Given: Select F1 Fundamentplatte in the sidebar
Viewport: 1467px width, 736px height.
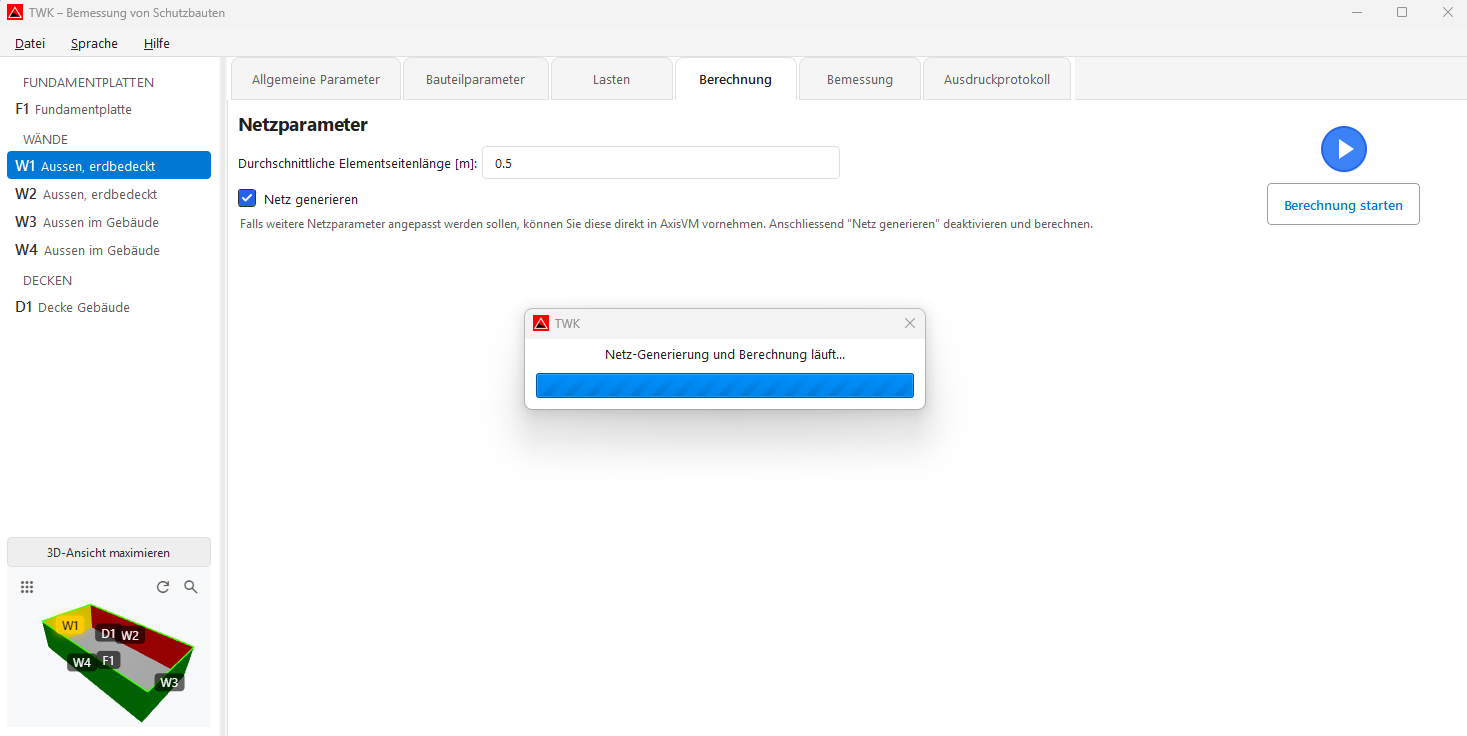Looking at the screenshot, I should click(x=72, y=109).
